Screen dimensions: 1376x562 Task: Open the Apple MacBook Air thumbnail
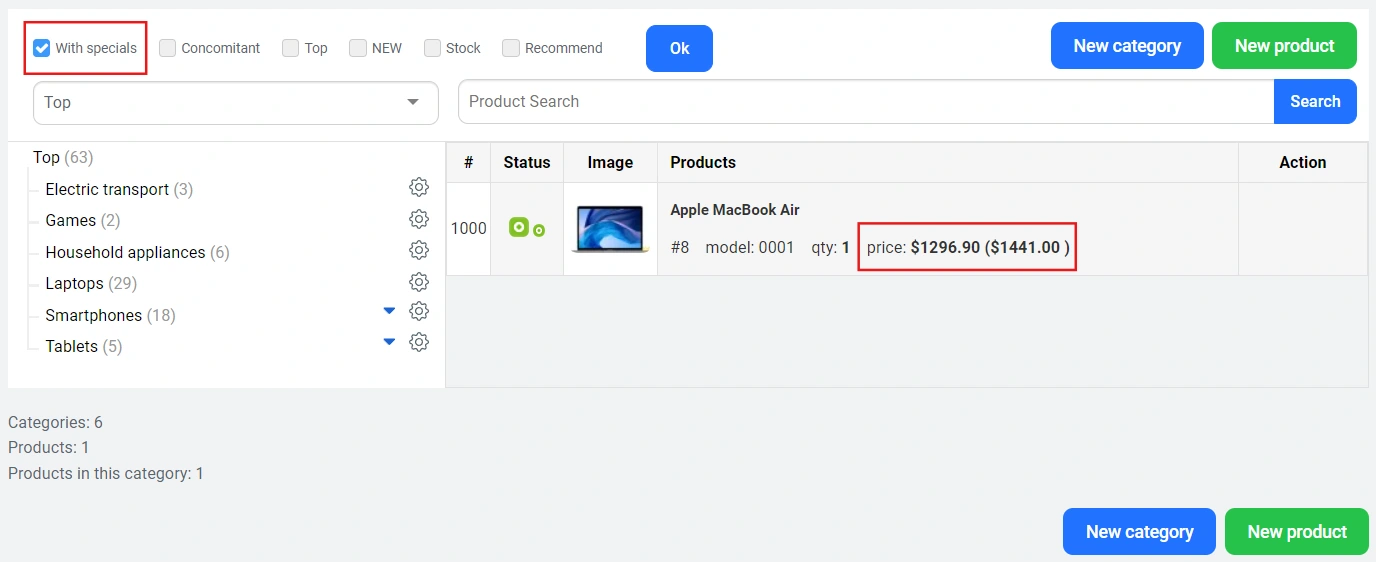pyautogui.click(x=610, y=229)
